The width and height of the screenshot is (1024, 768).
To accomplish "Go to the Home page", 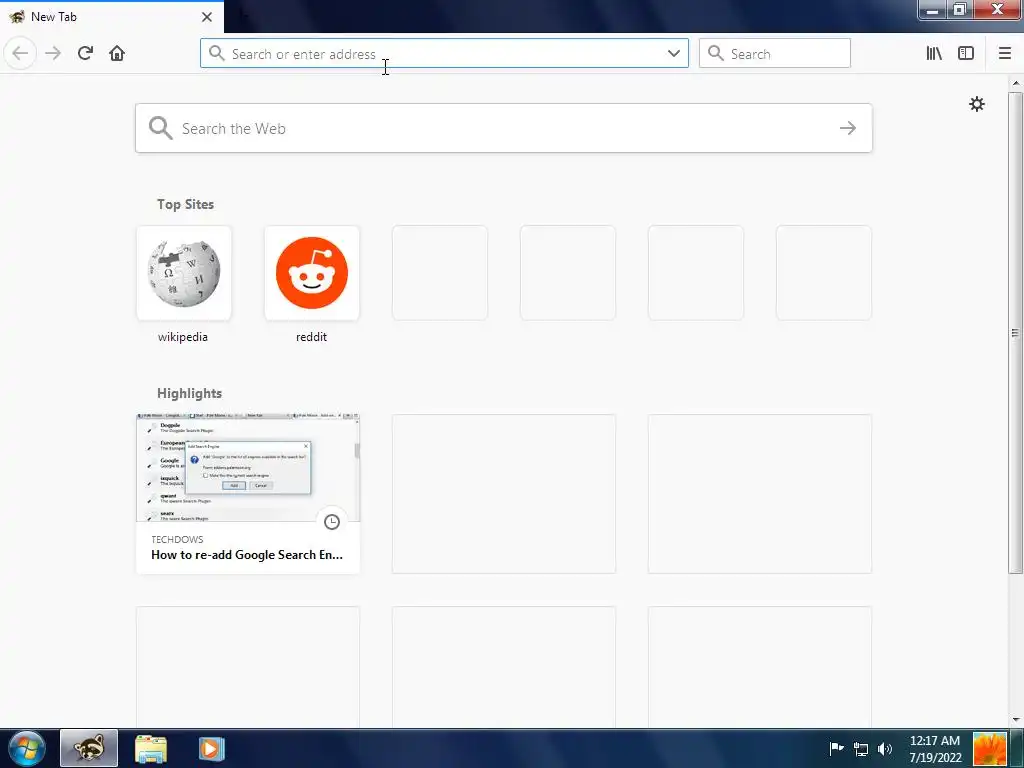I will (x=117, y=53).
